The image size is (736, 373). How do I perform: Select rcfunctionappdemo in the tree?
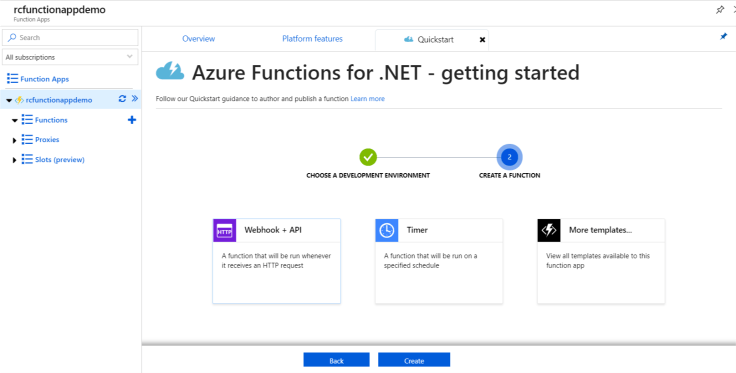59,100
